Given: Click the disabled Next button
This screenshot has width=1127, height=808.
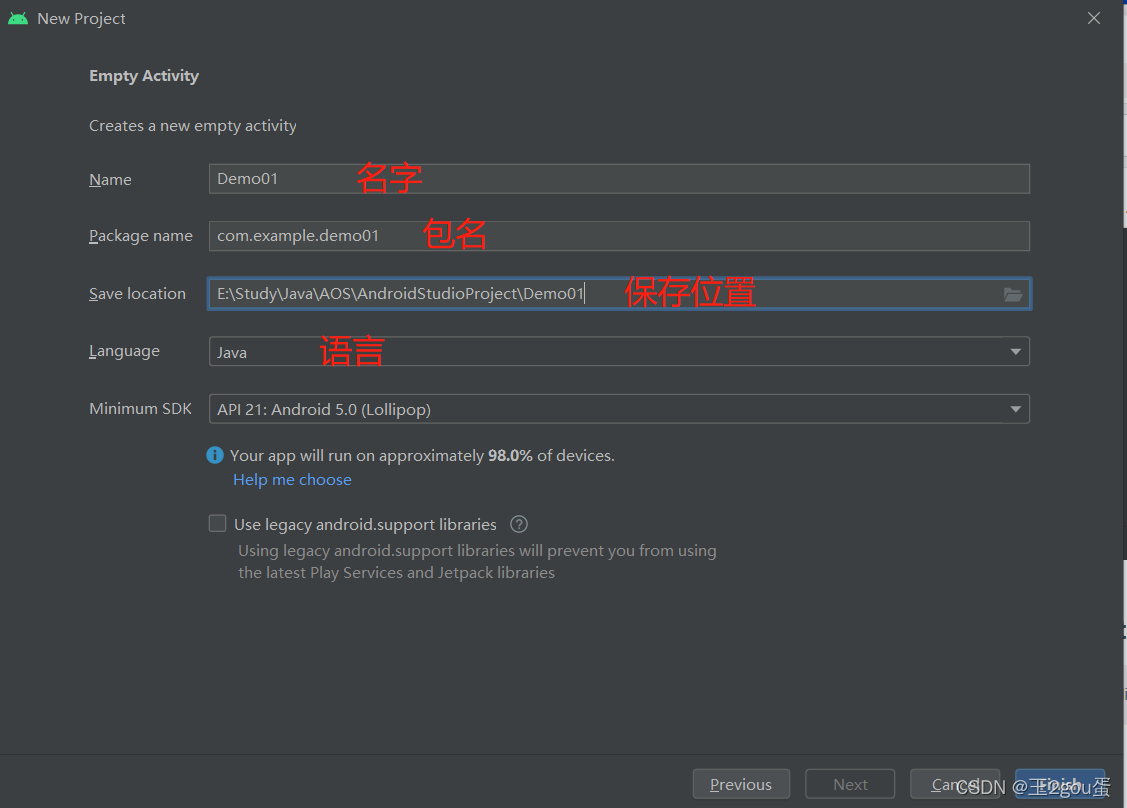Looking at the screenshot, I should pos(850,784).
